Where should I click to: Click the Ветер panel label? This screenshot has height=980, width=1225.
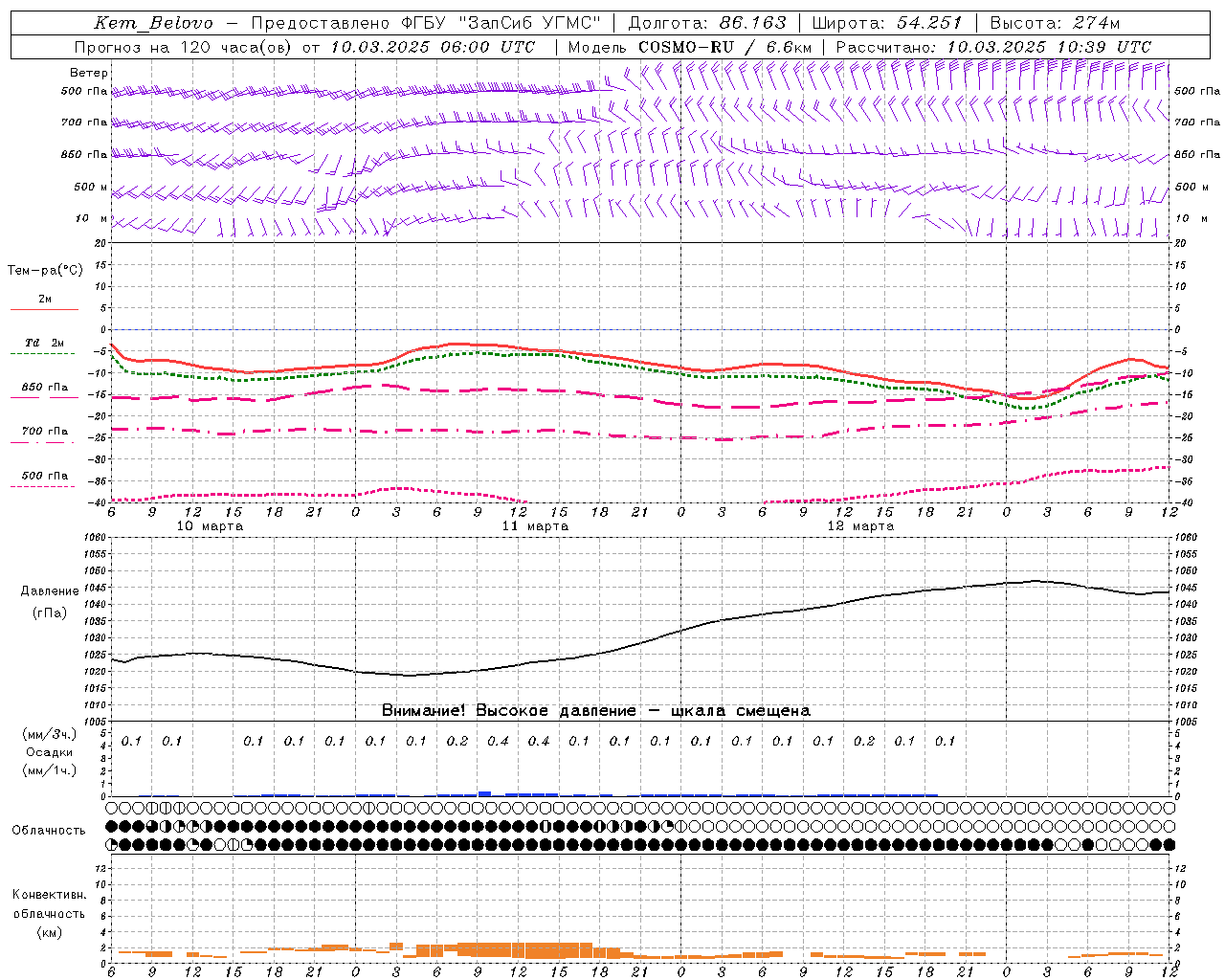click(x=89, y=73)
